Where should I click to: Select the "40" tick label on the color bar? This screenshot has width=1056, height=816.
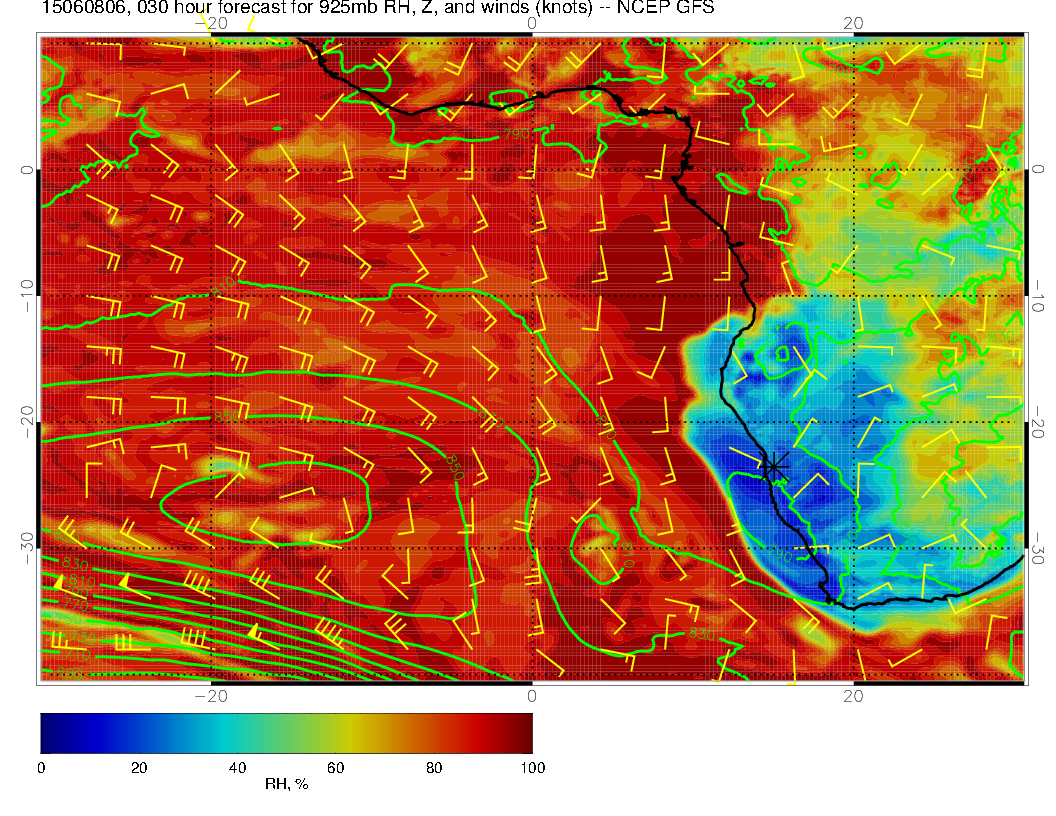[237, 768]
